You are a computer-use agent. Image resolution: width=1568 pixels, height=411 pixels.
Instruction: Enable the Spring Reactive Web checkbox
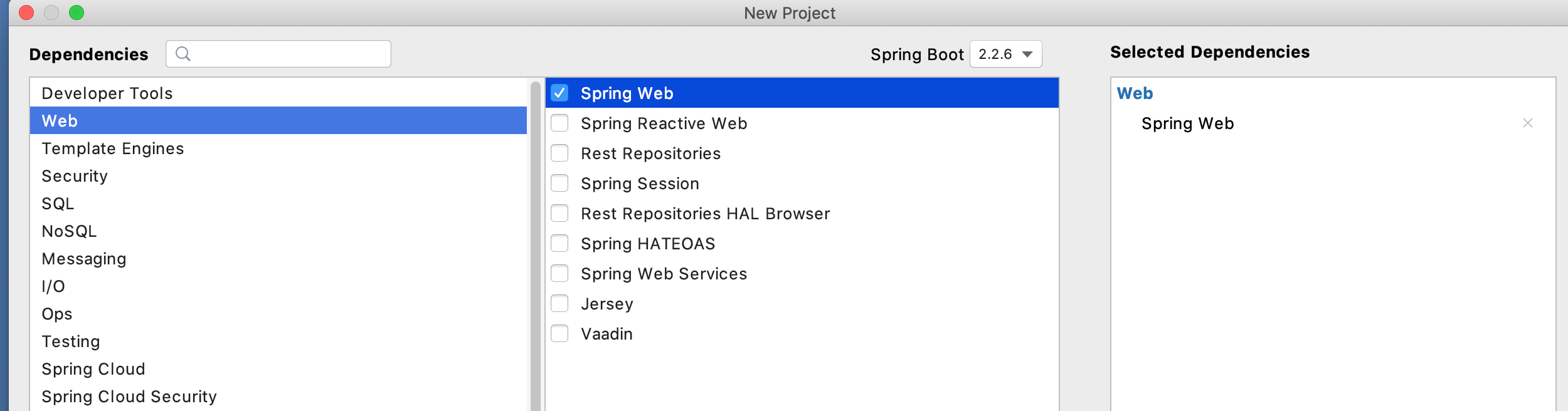point(559,123)
